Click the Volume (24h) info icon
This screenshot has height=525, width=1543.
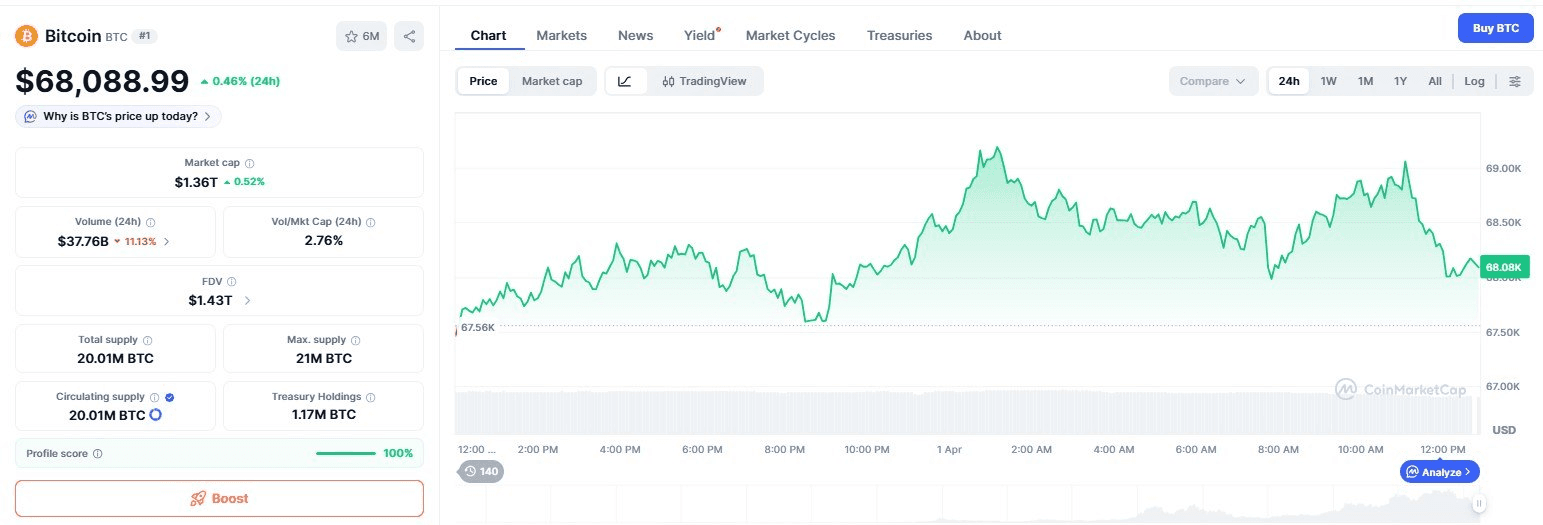click(151, 222)
